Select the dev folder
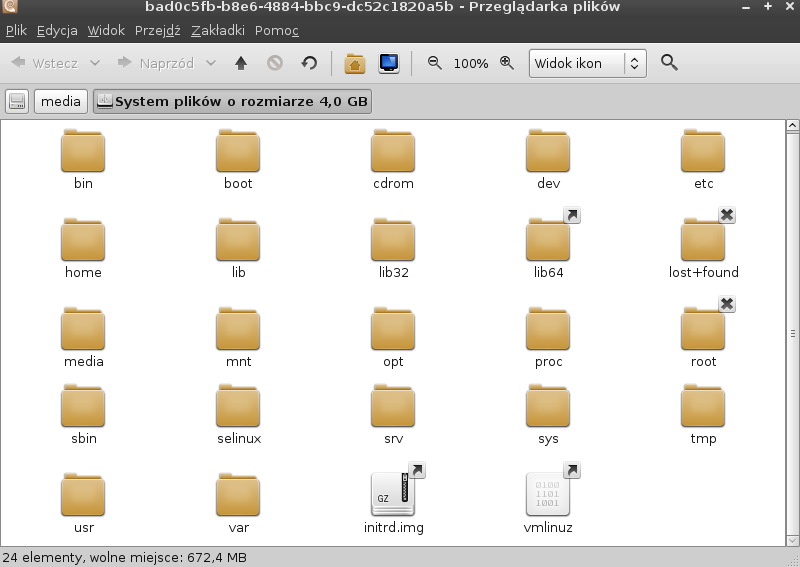 548,159
